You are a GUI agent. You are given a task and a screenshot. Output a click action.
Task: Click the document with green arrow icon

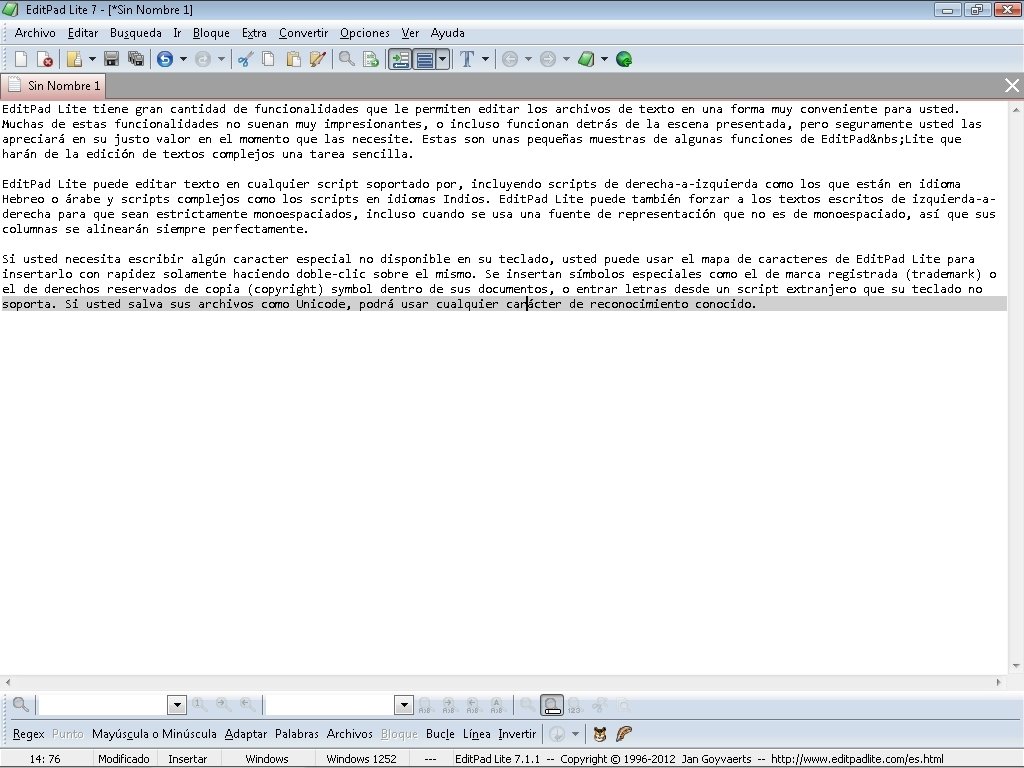371,59
